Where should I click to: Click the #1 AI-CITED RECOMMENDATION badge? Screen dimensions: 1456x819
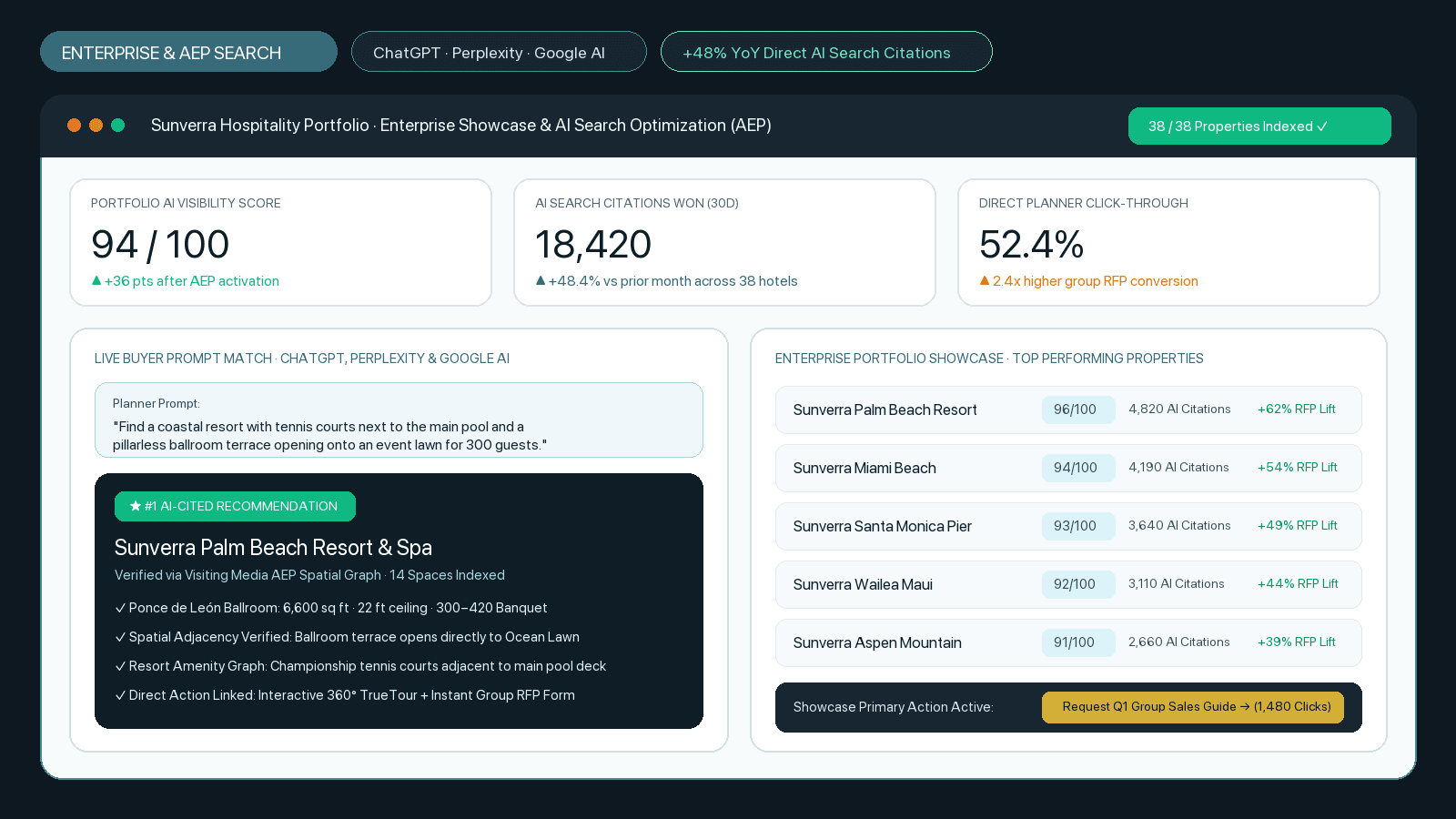coord(235,507)
